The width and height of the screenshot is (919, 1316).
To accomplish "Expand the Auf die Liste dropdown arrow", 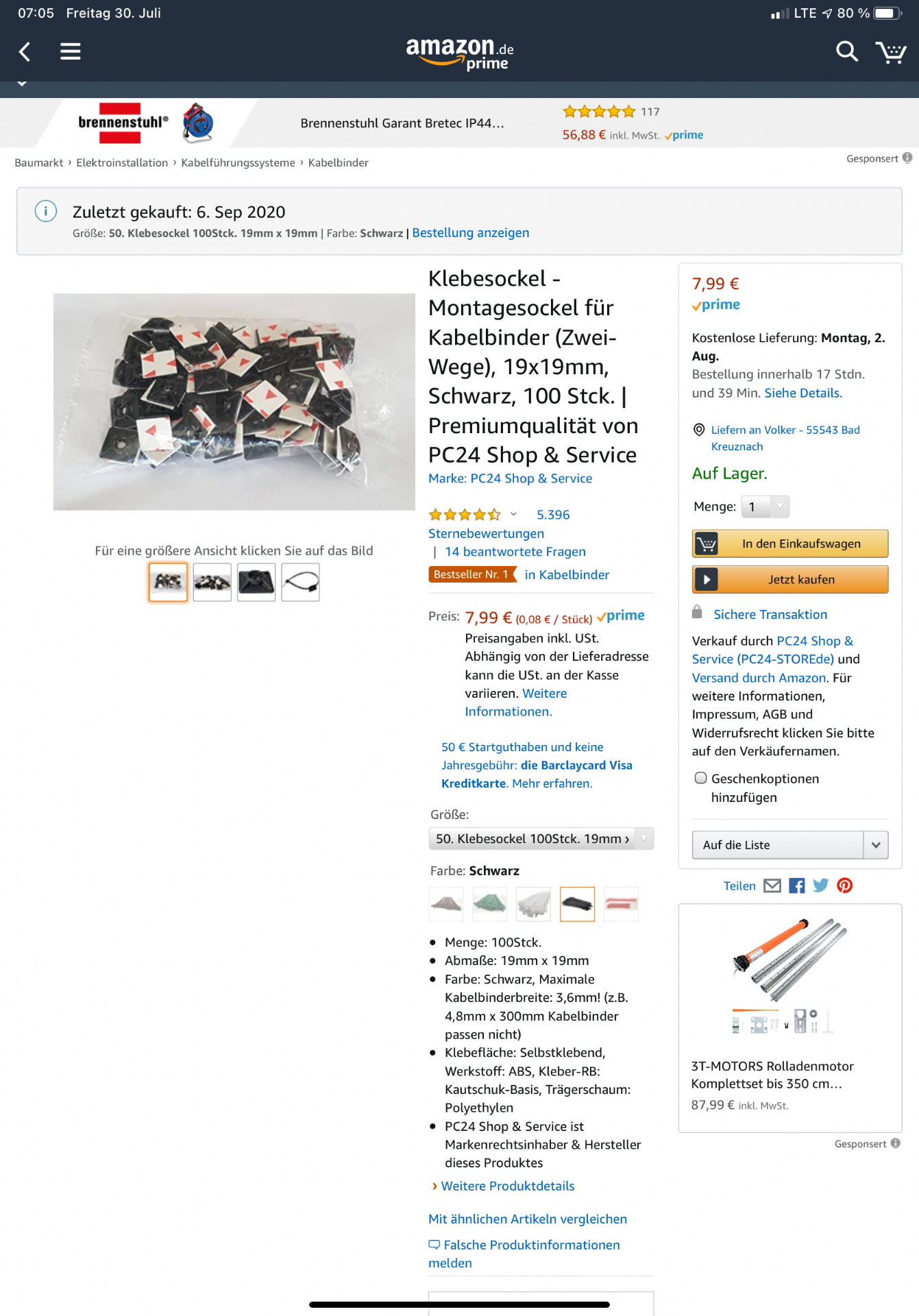I will pos(876,845).
